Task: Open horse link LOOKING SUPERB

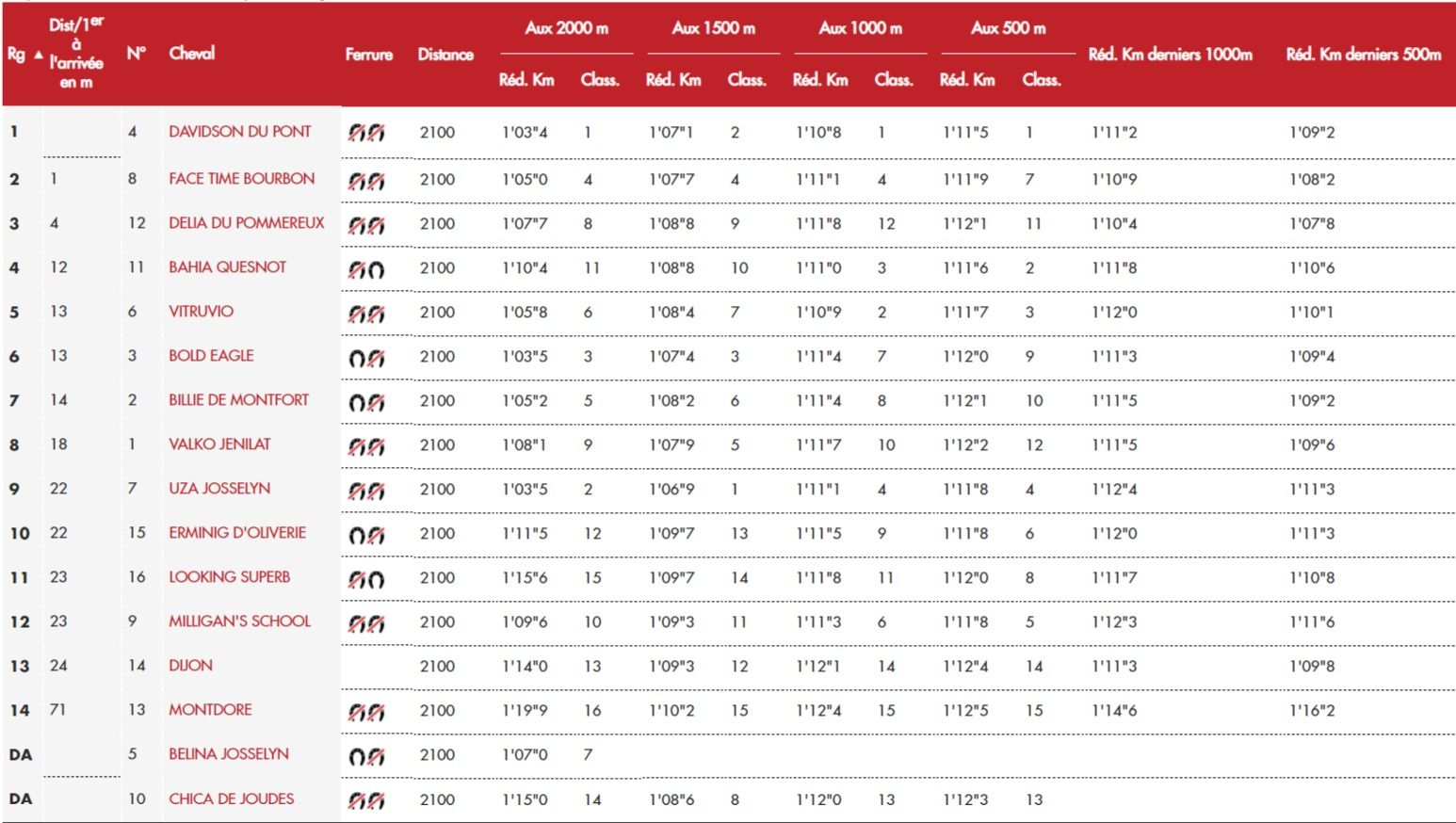Action: coord(230,577)
